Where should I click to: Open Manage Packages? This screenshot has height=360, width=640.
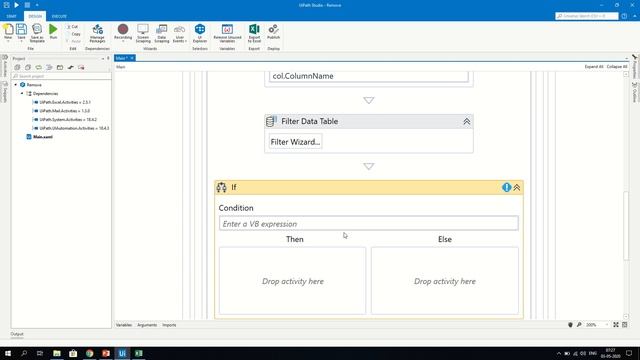pos(97,33)
